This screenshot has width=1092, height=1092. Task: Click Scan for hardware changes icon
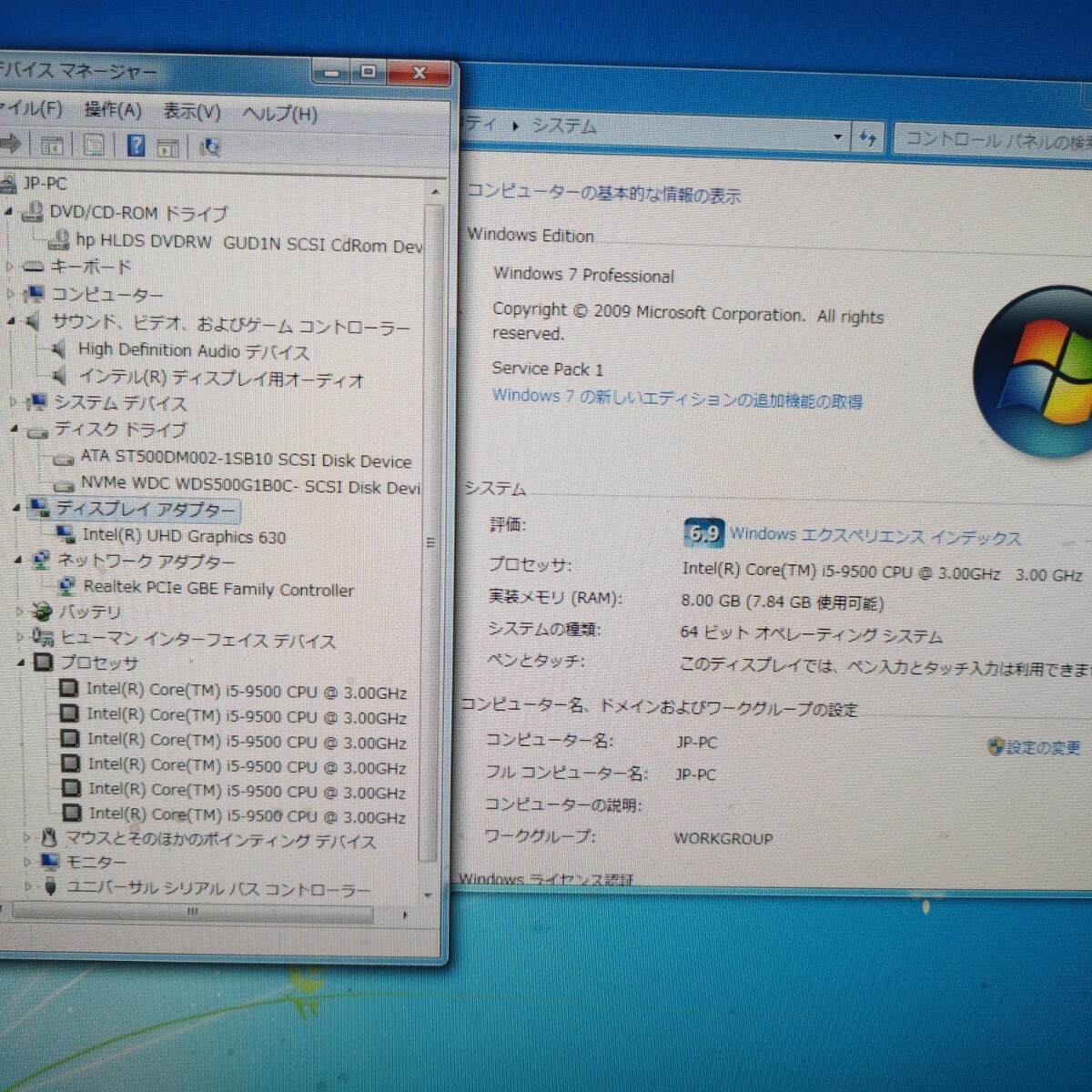[210, 147]
